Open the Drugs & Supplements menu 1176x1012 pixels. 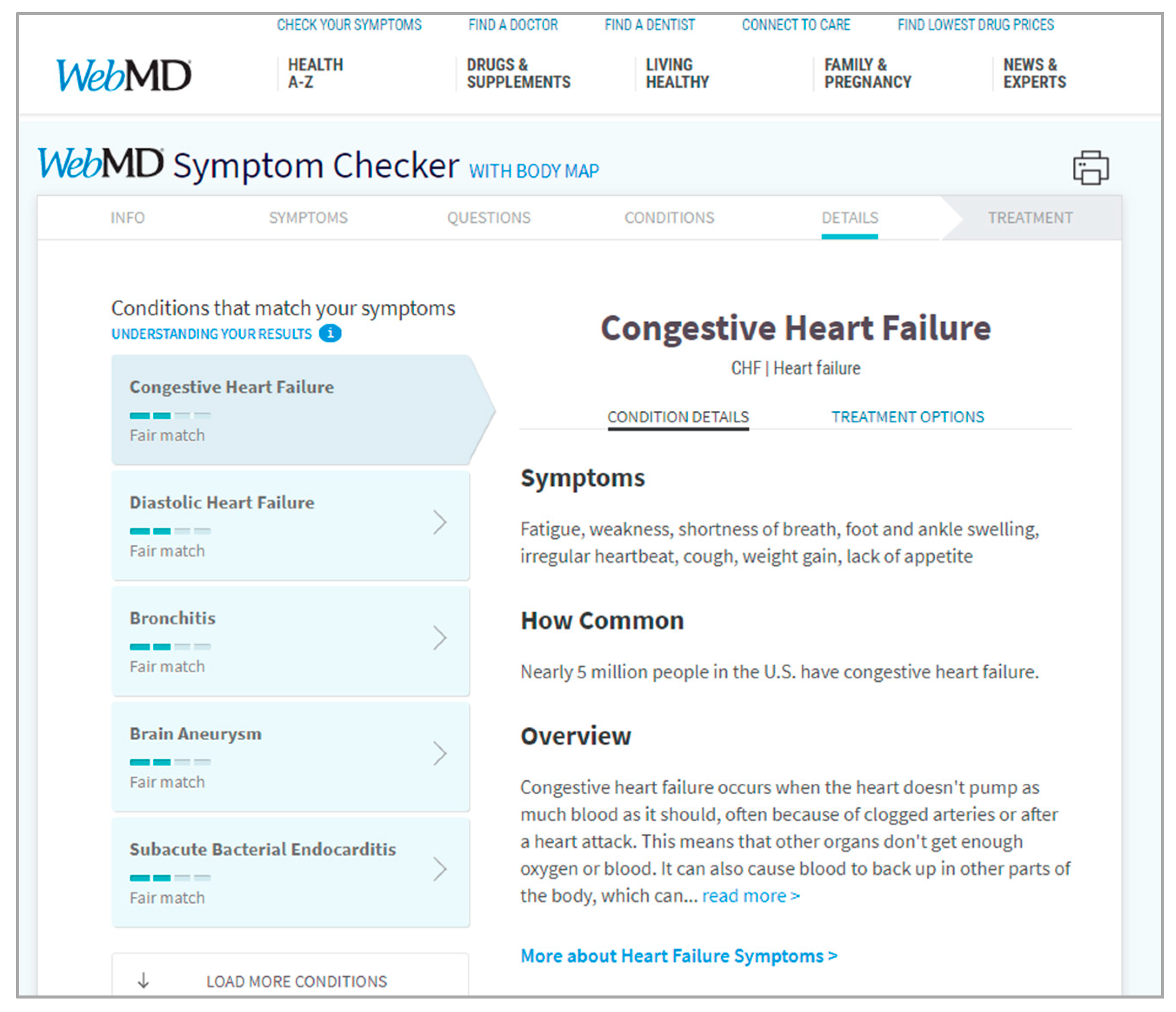tap(518, 73)
